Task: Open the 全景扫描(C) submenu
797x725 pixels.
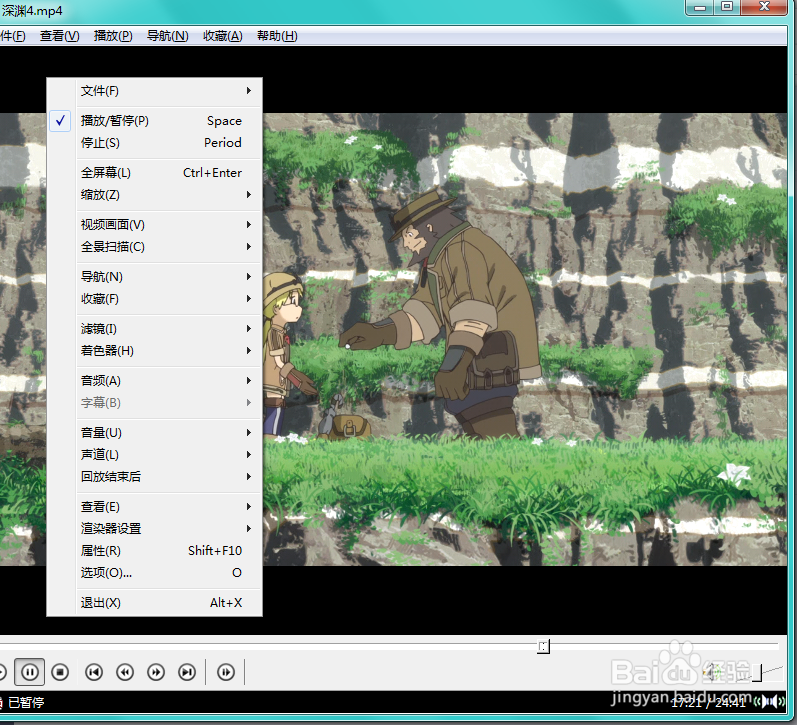Action: (155, 247)
